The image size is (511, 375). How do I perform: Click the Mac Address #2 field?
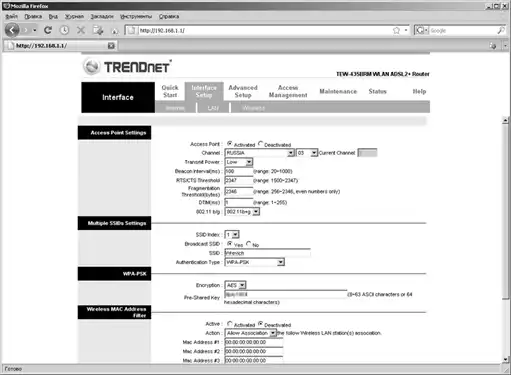[x=254, y=351]
